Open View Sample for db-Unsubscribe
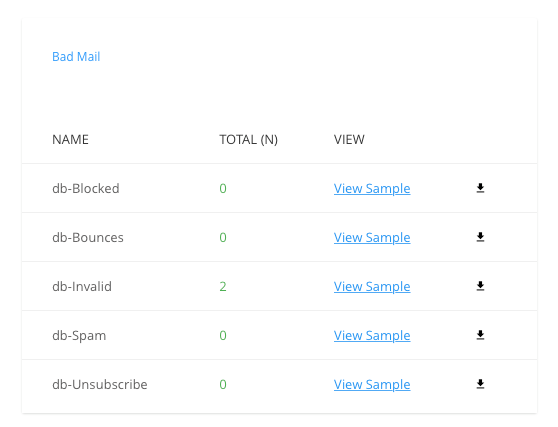 tap(372, 385)
